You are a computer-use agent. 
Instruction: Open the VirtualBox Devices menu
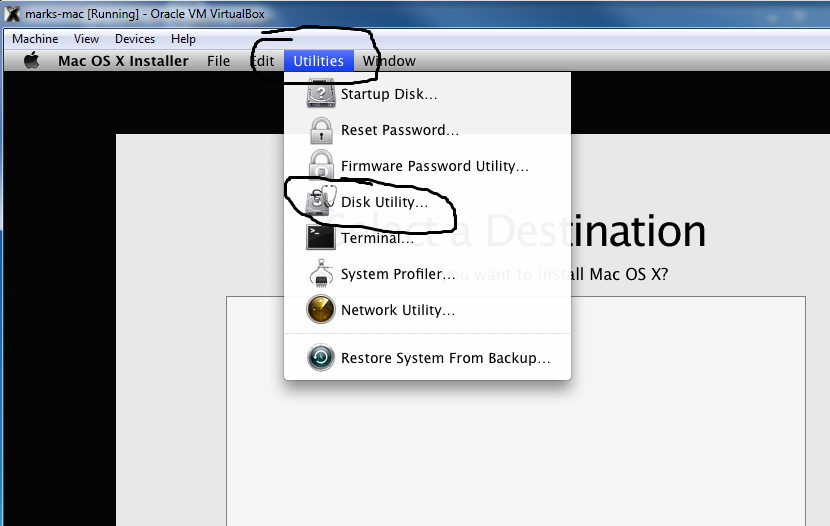coord(135,39)
